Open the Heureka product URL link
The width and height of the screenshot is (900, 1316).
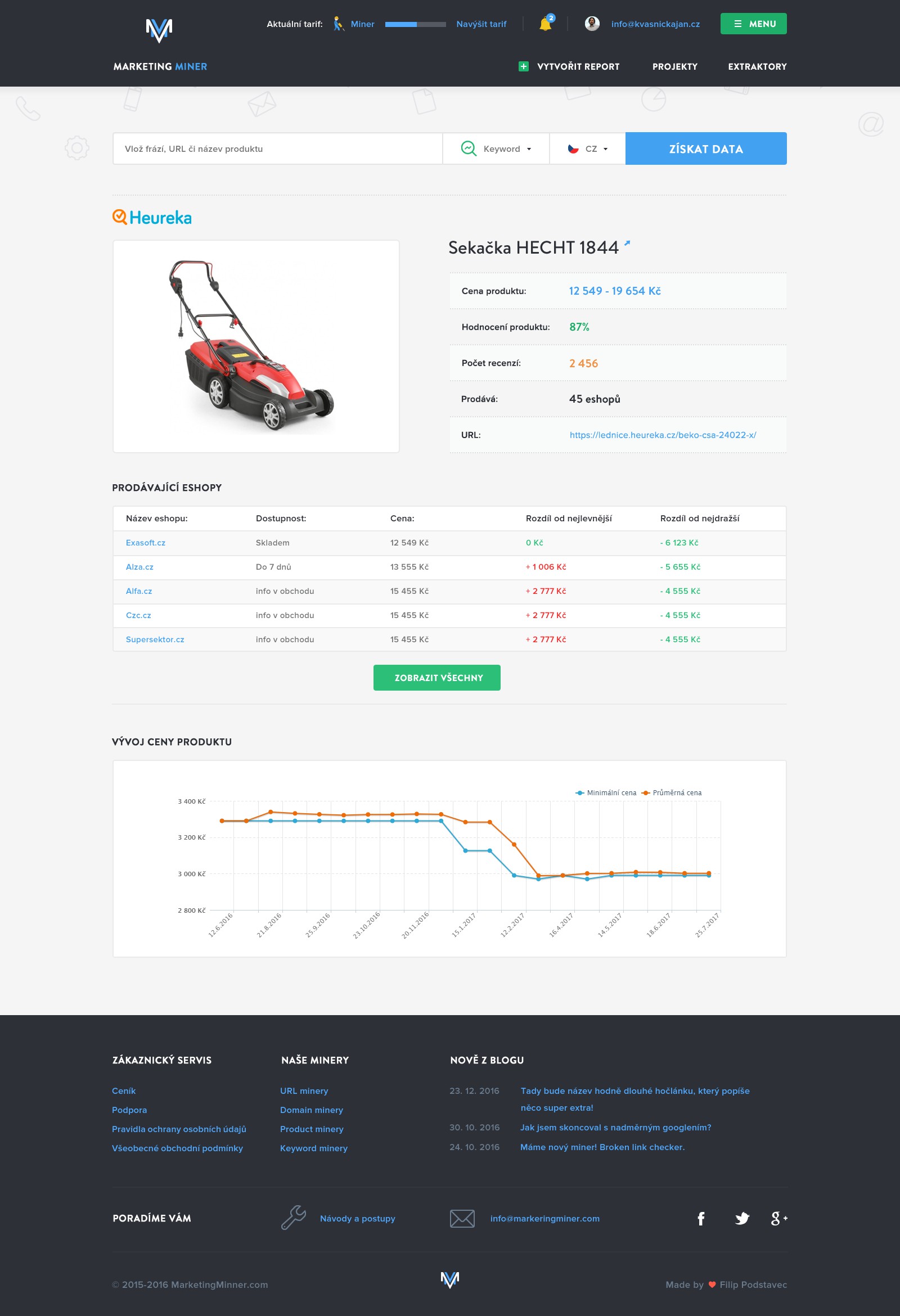click(x=663, y=435)
